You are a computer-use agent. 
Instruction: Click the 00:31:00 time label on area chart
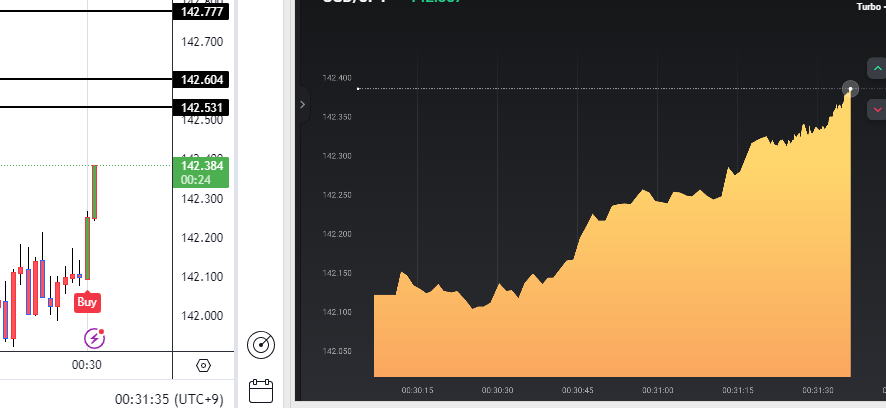(657, 390)
